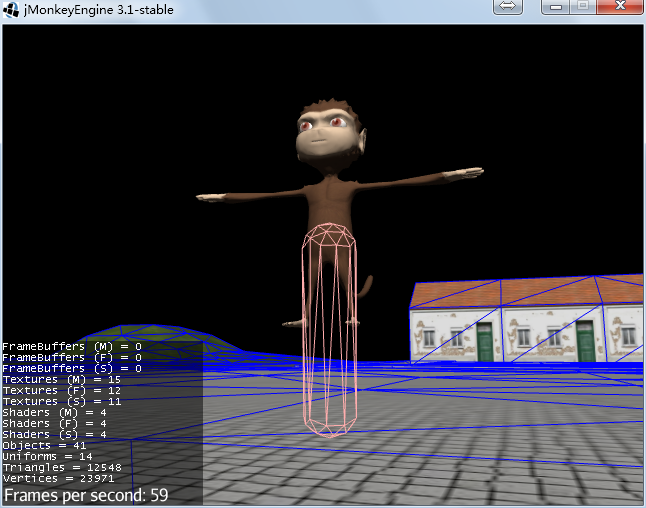This screenshot has width=646, height=508.
Task: Select the pink wireframe collision capsule
Action: point(331,330)
